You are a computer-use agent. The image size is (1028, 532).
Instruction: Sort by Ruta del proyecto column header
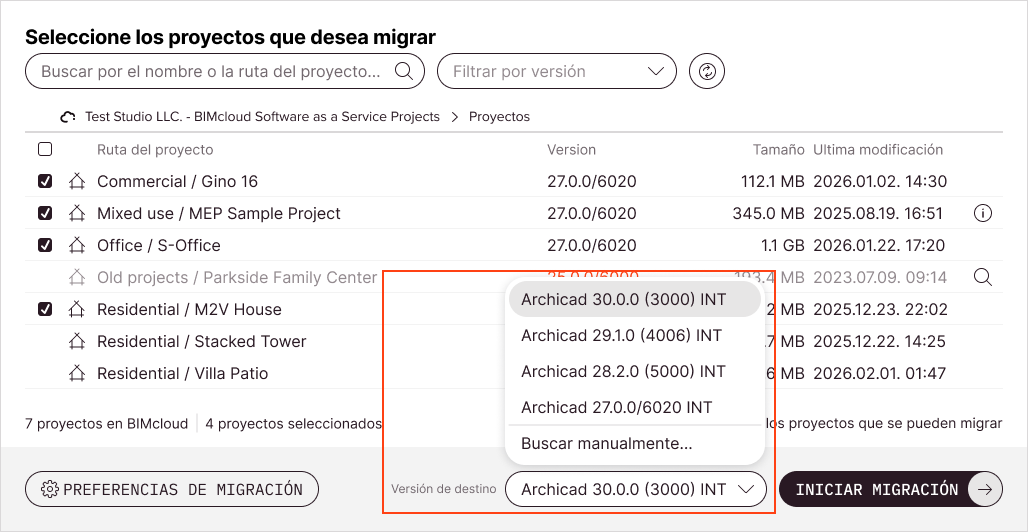(155, 150)
